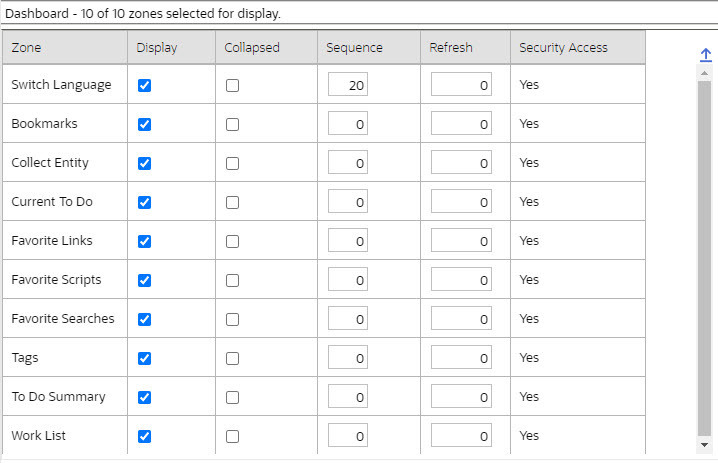The width and height of the screenshot is (718, 463).
Task: Click the Security Access column header
Action: [563, 47]
